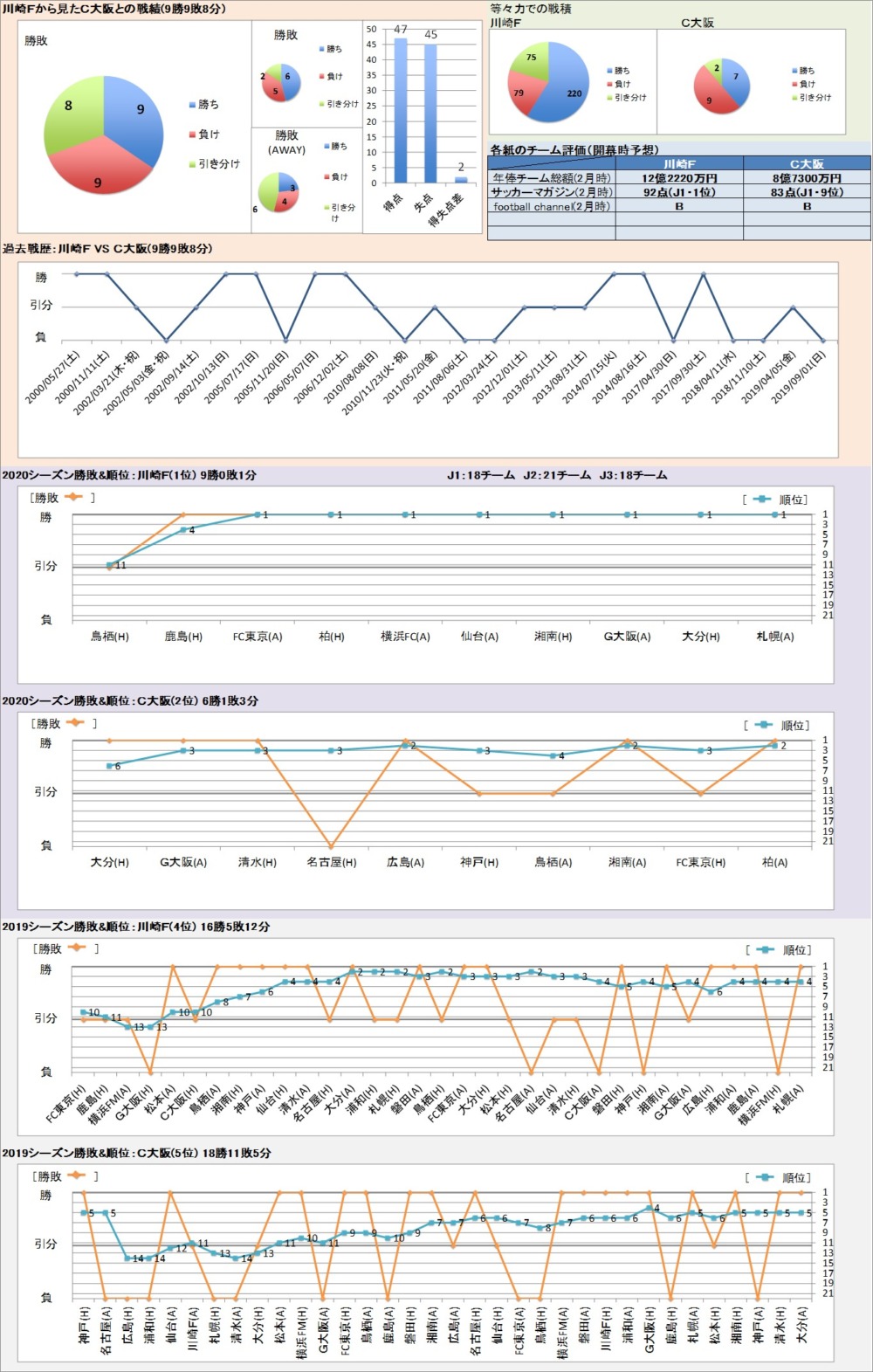
Task: Click the 名古屋(H) label in C大阪 2020 chart
Action: tap(331, 862)
